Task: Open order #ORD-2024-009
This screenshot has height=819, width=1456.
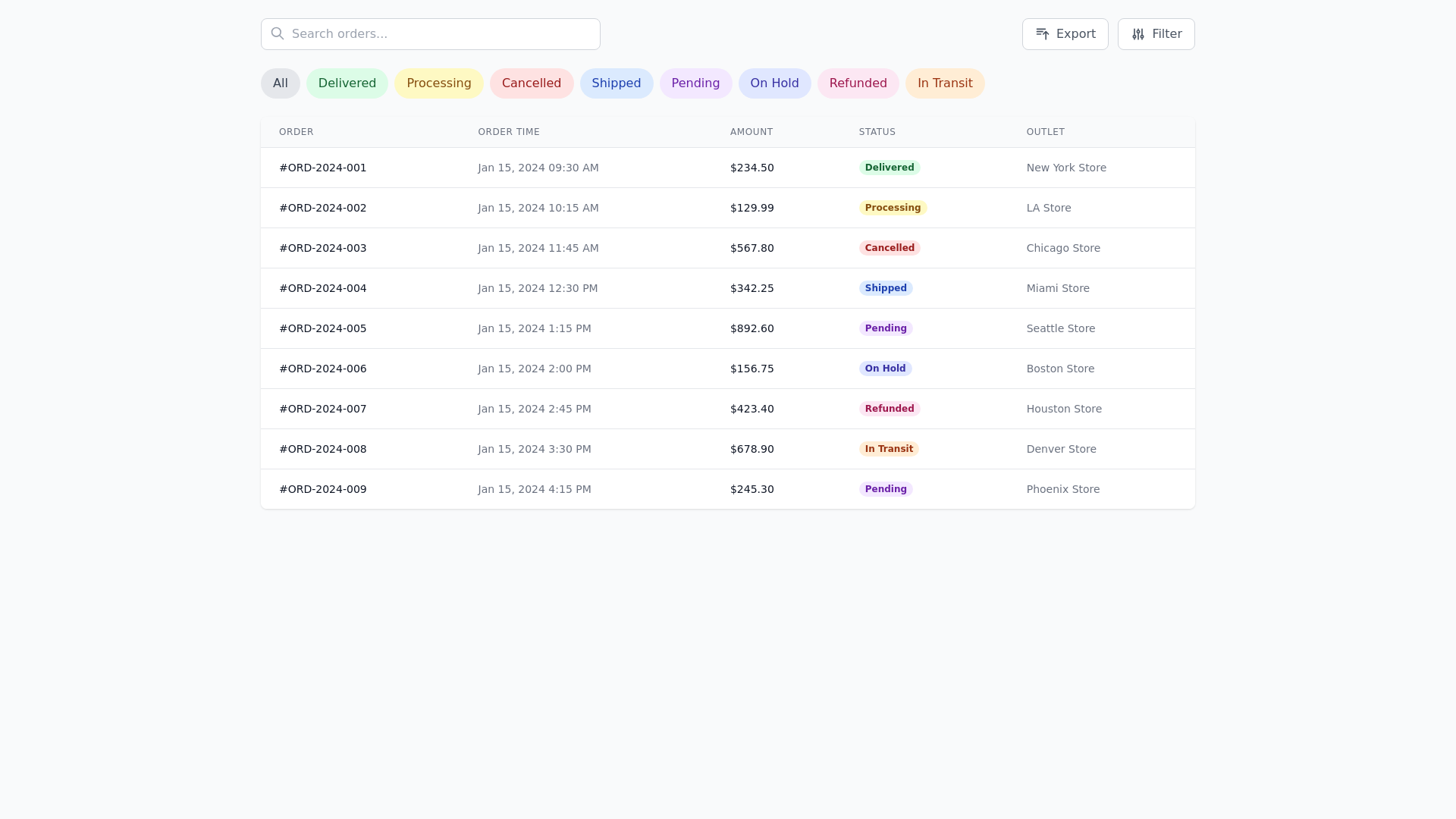Action: click(323, 489)
